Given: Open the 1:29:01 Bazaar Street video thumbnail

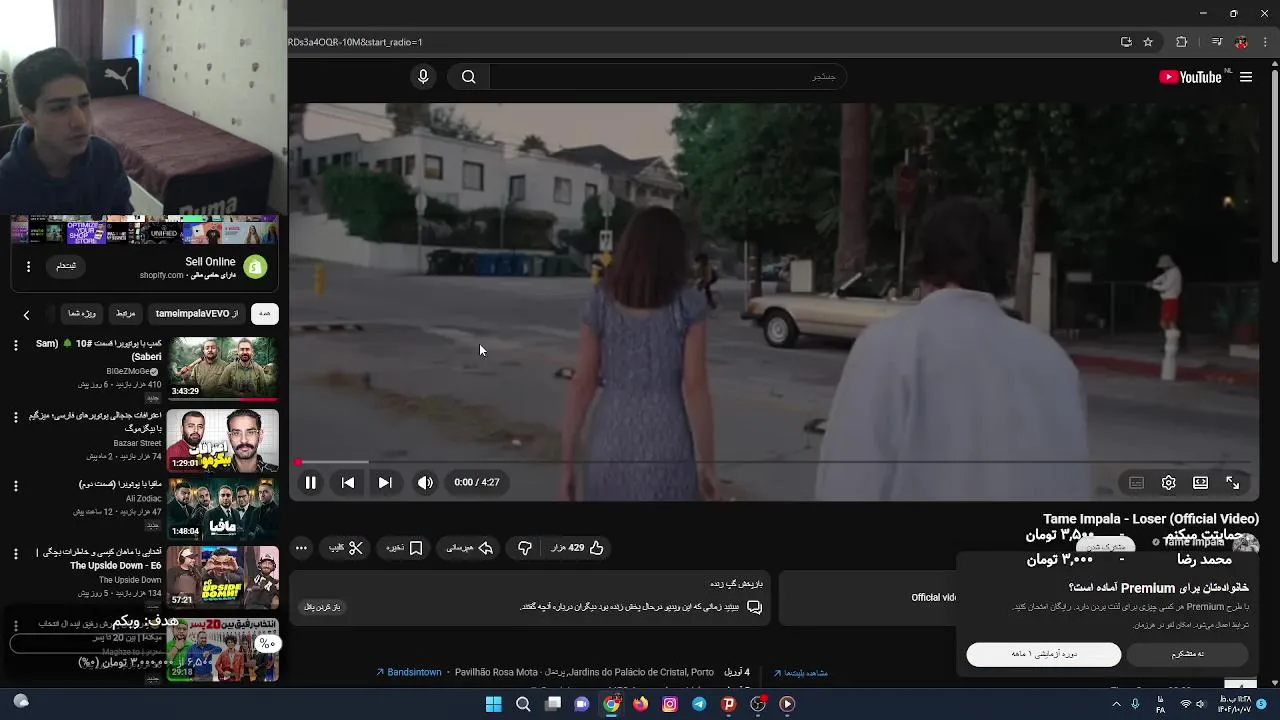Looking at the screenshot, I should [222, 440].
